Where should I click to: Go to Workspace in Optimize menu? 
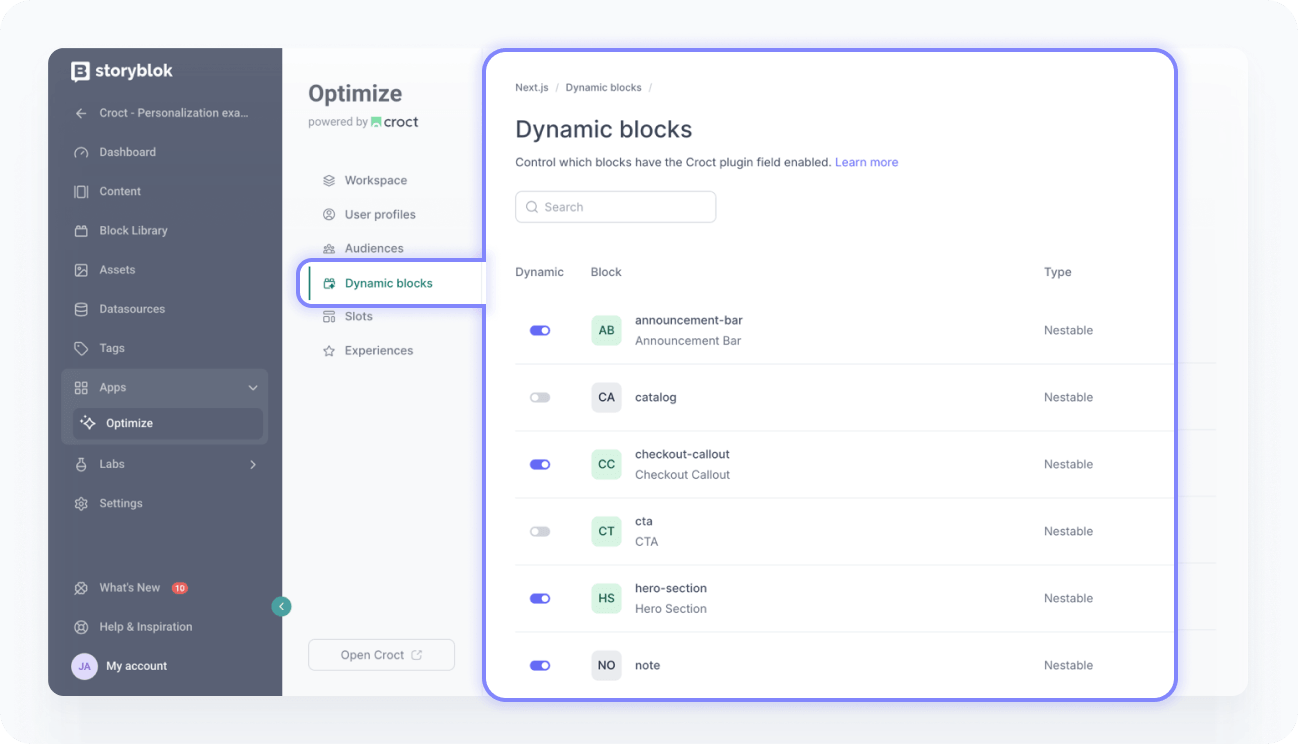click(x=376, y=181)
